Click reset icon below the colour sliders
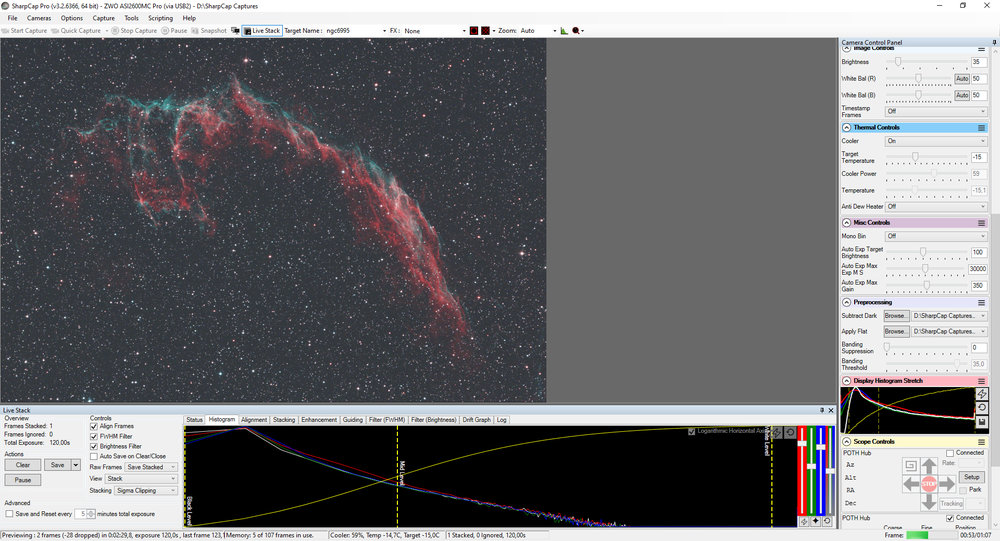1000x541 pixels. pyautogui.click(x=827, y=521)
